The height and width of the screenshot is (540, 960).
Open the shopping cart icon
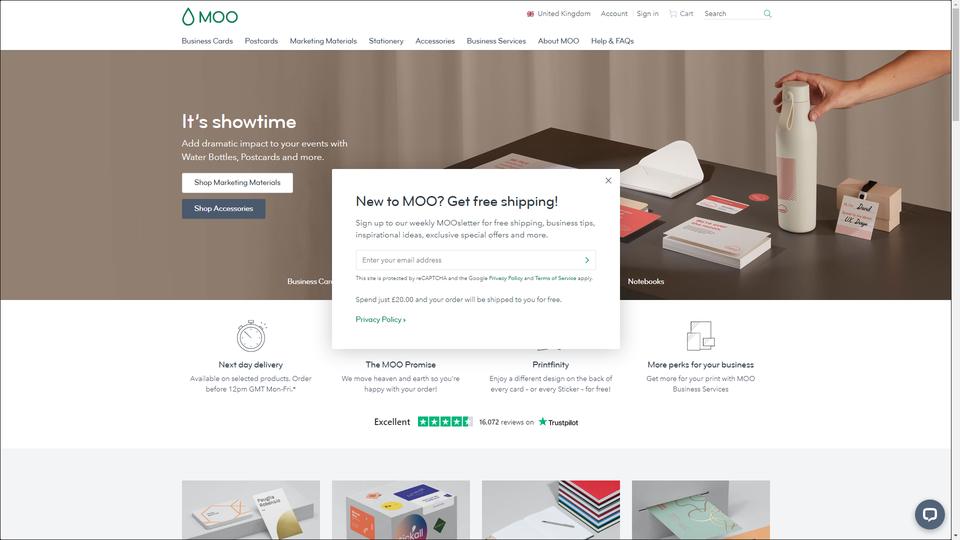pyautogui.click(x=673, y=13)
